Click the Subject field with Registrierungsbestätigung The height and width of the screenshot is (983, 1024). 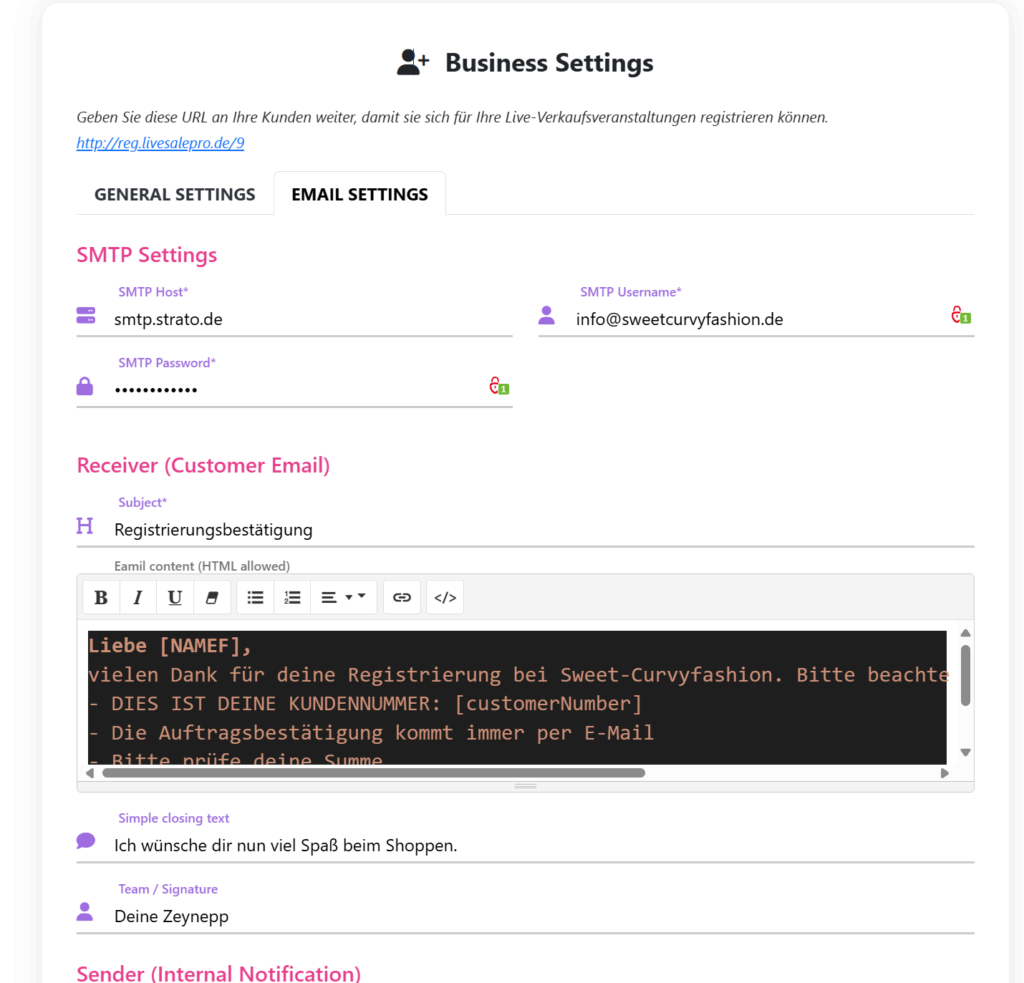click(540, 530)
